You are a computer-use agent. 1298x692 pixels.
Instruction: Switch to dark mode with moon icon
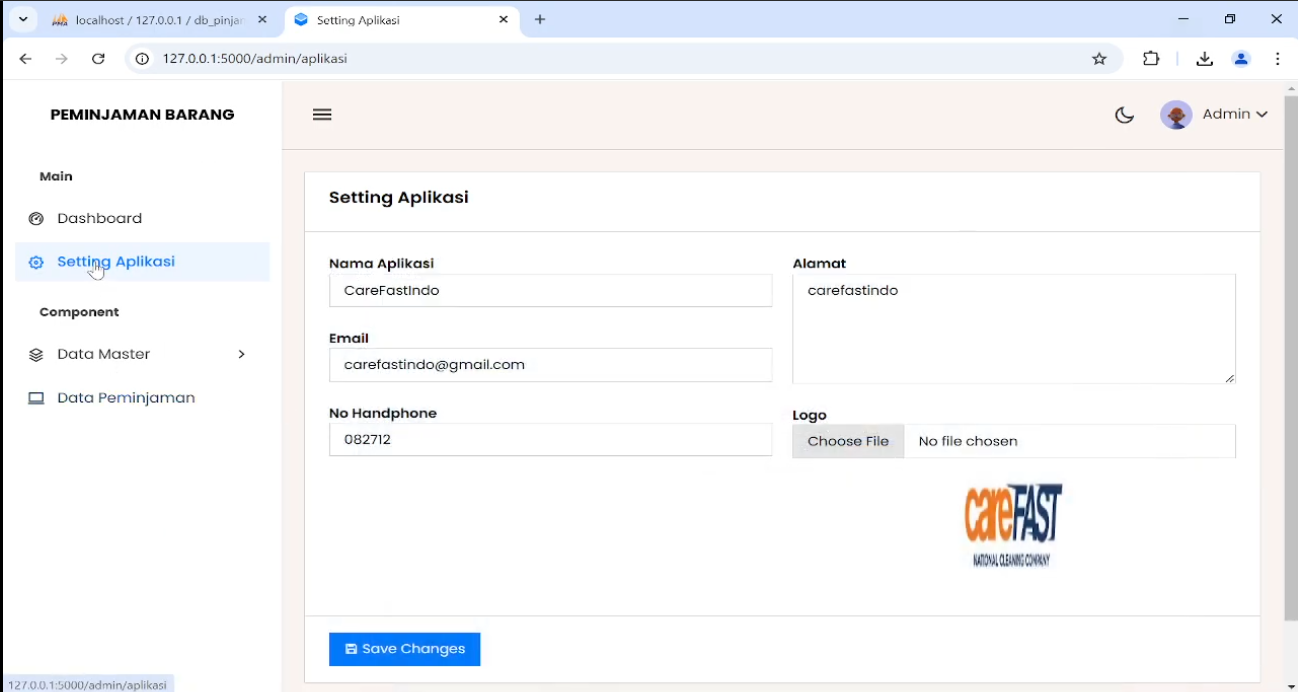pos(1124,115)
